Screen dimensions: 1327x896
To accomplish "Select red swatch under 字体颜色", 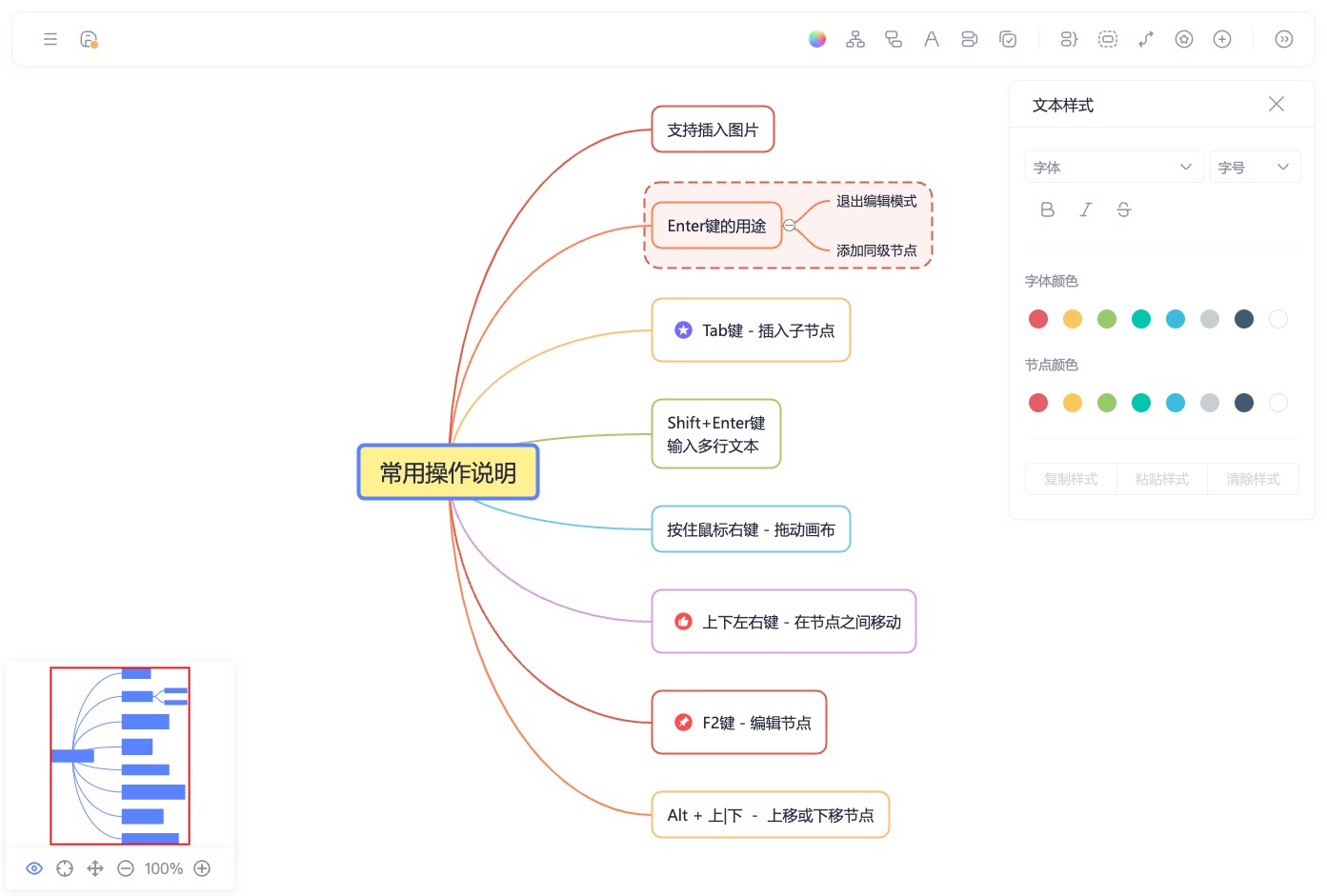I will tap(1038, 319).
